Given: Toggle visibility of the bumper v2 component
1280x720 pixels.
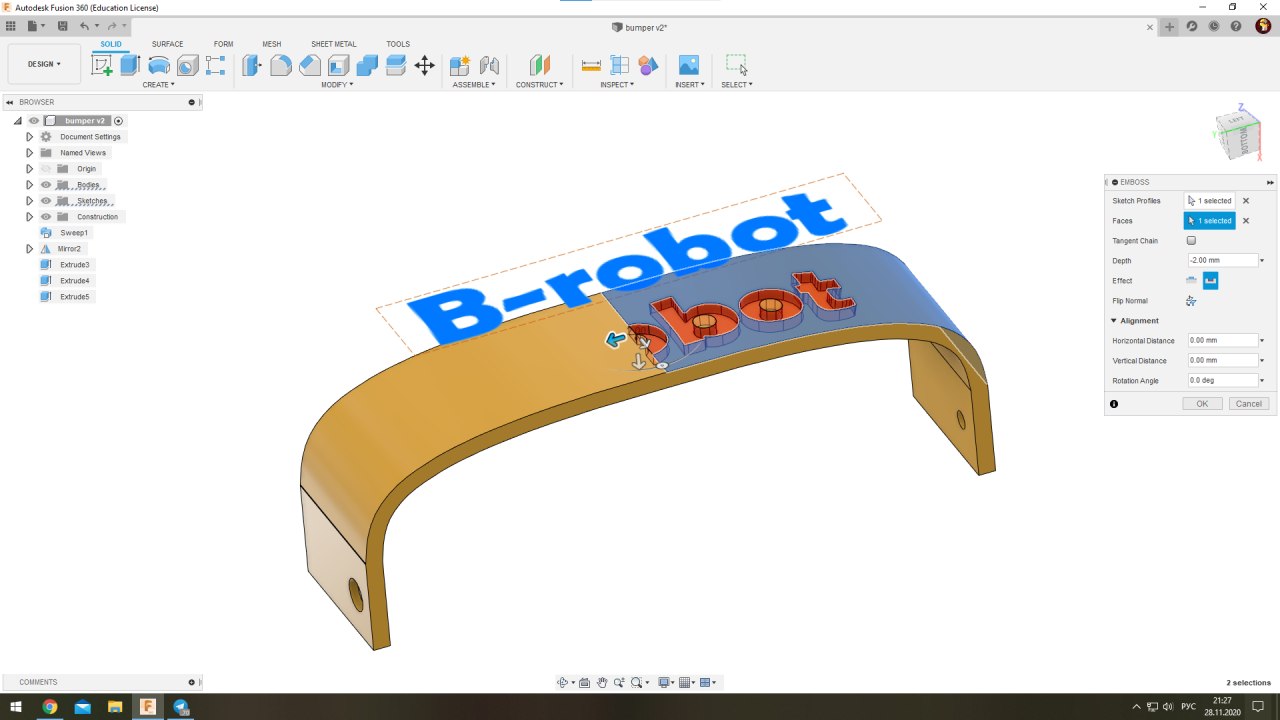Looking at the screenshot, I should [34, 121].
